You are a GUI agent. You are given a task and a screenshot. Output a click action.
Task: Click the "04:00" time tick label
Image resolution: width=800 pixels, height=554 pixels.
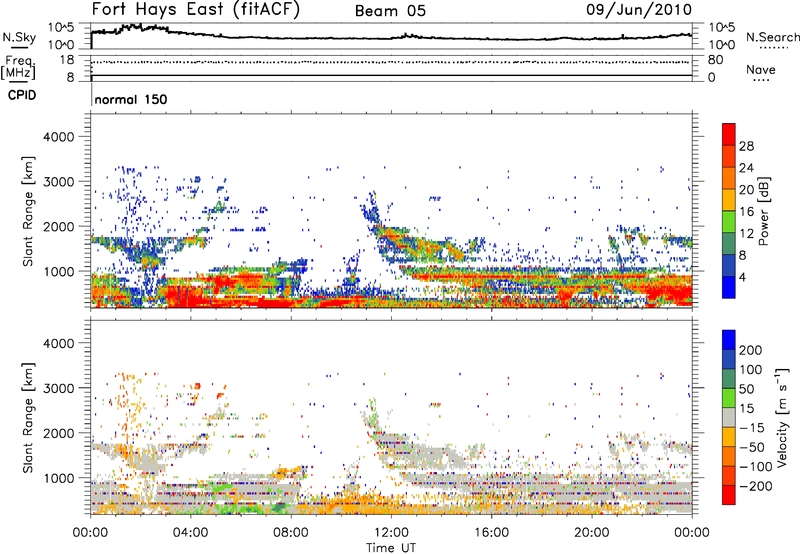tap(191, 533)
